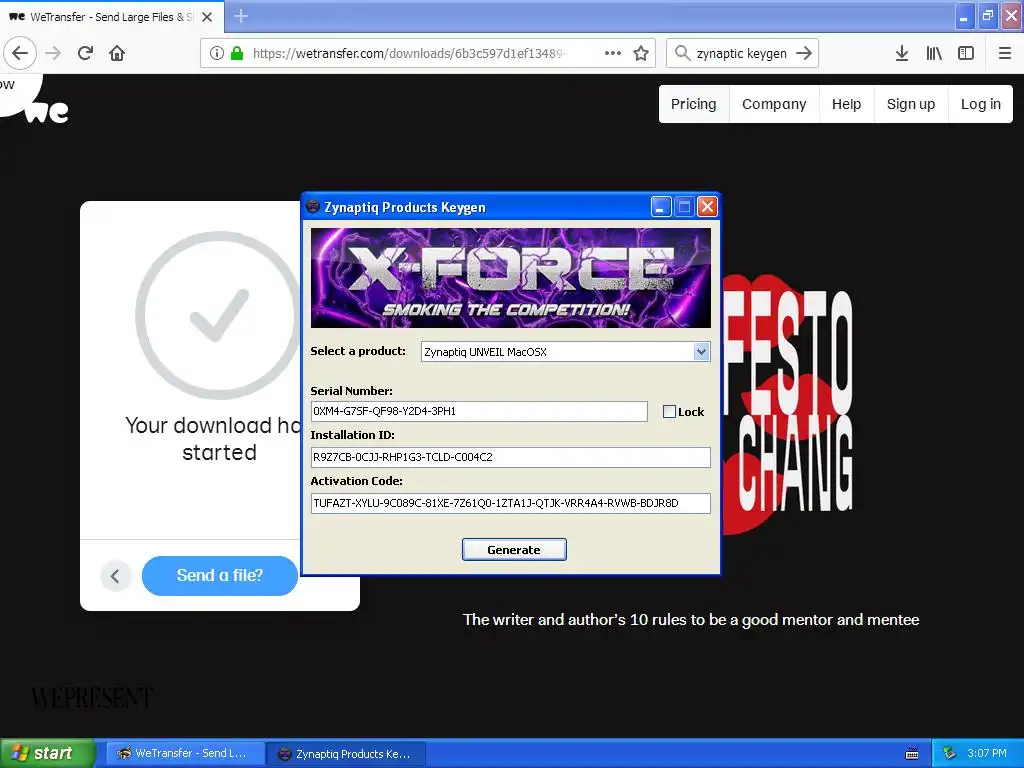The width and height of the screenshot is (1024, 768).
Task: Click the taskbar clock showing 3:07 PM
Action: (987, 753)
